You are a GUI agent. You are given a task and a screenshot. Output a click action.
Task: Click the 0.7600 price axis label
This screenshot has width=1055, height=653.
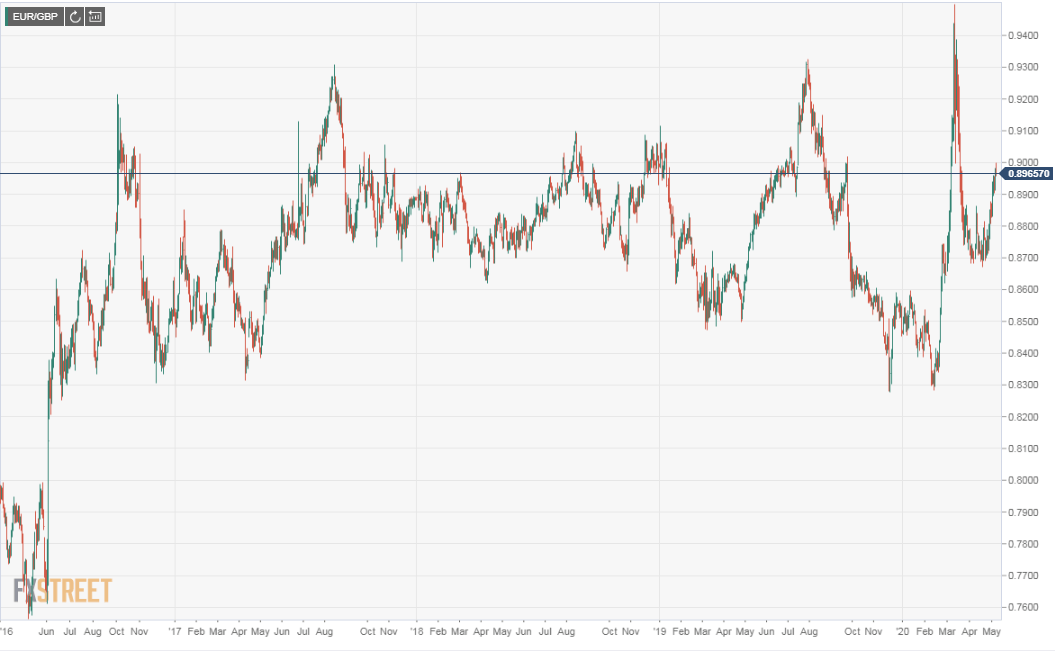(x=1023, y=607)
